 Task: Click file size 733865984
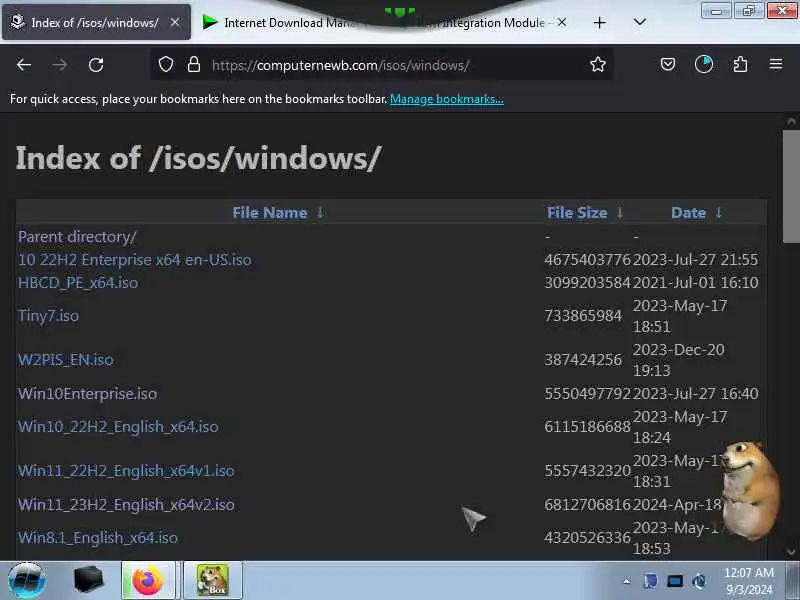click(583, 316)
